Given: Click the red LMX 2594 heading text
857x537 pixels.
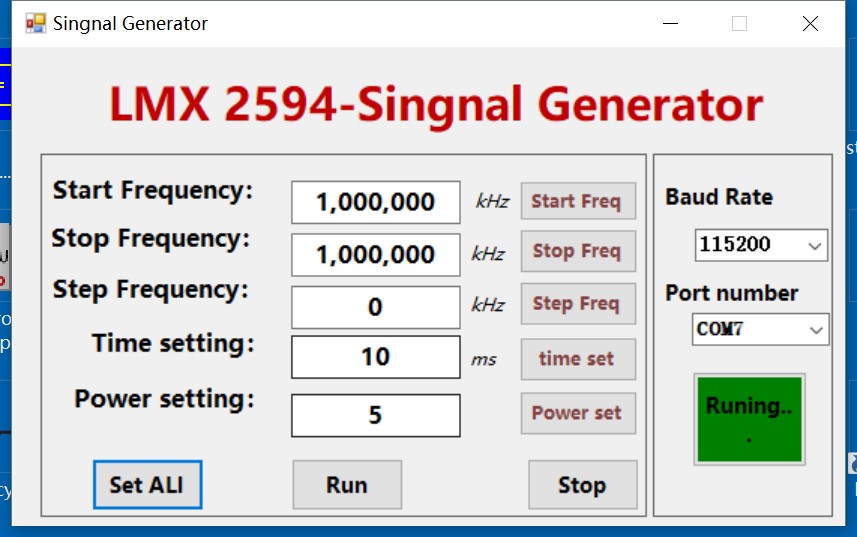Looking at the screenshot, I should click(435, 105).
